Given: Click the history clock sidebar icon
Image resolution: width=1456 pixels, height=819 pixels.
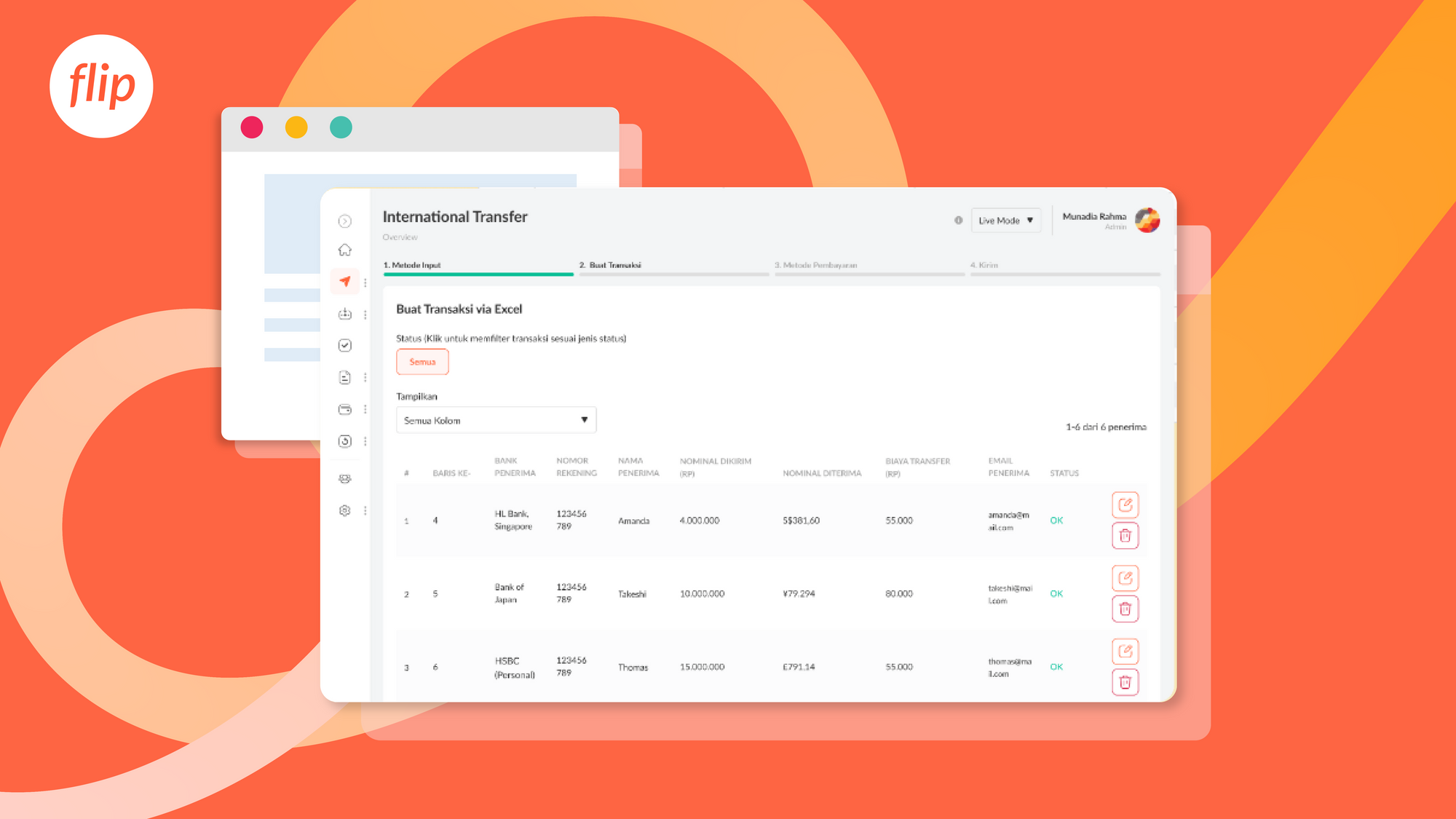Looking at the screenshot, I should tap(345, 441).
